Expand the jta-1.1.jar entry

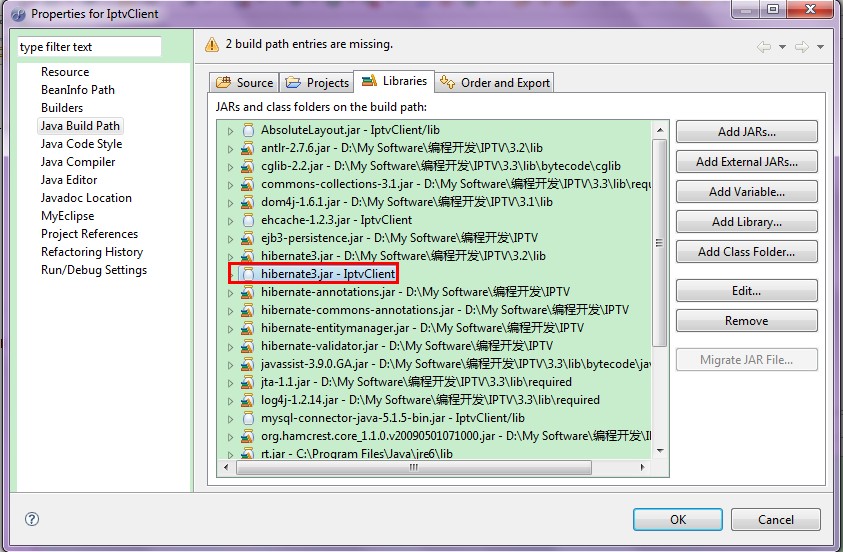pyautogui.click(x=230, y=383)
